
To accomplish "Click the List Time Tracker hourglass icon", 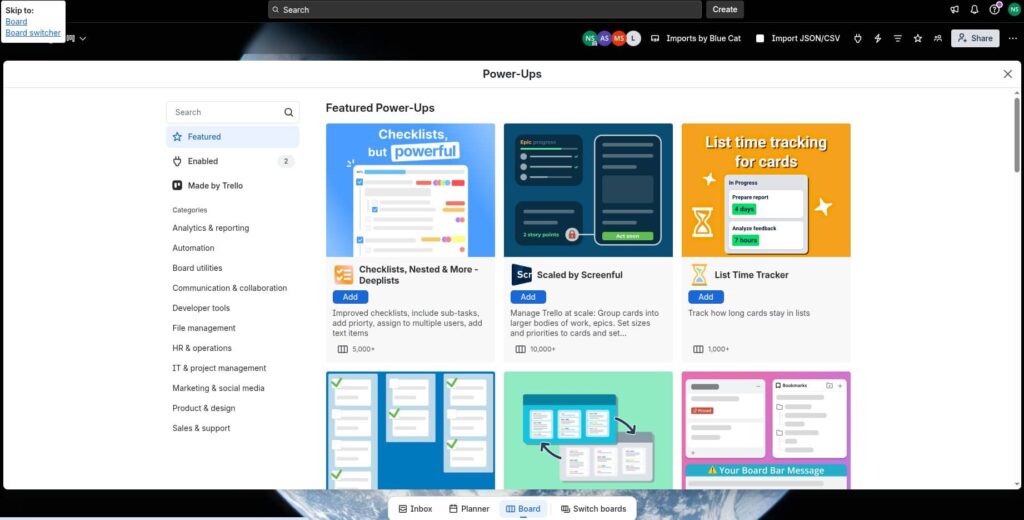I will point(699,274).
